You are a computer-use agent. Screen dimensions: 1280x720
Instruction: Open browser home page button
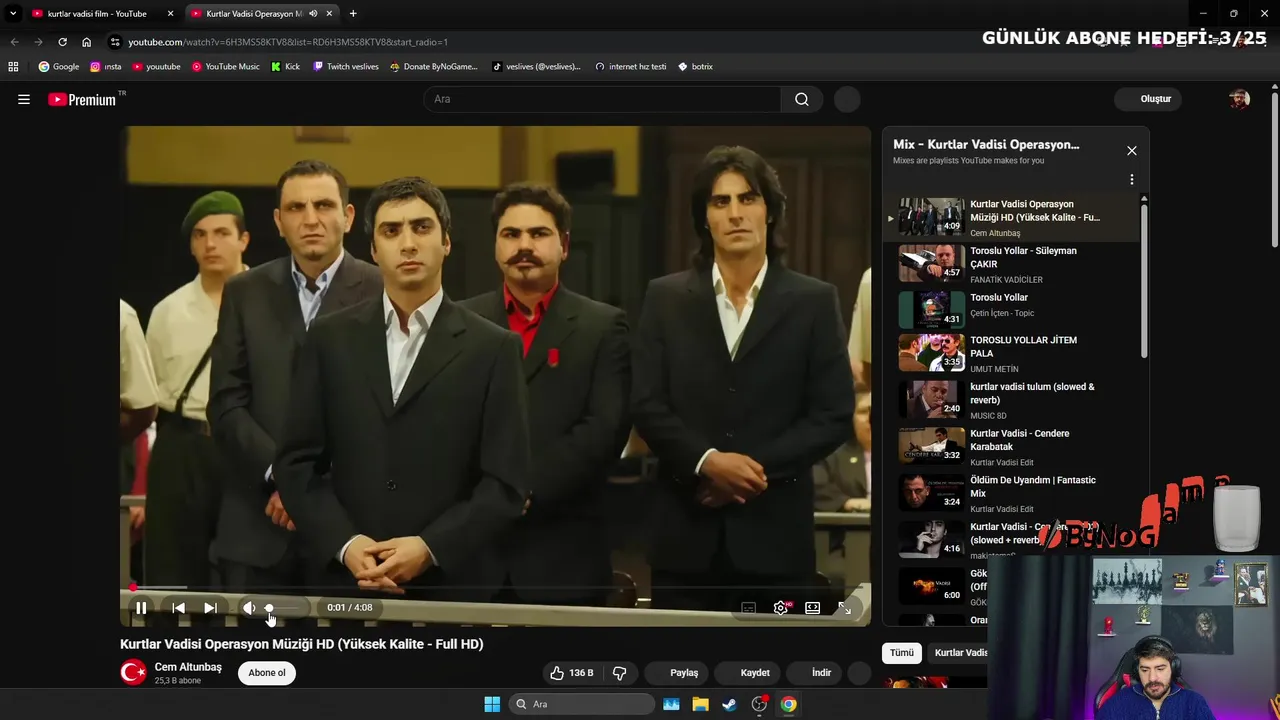click(x=86, y=42)
